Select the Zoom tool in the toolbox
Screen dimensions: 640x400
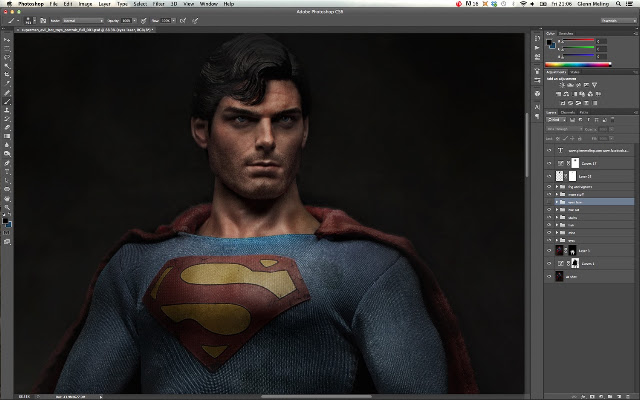7,207
